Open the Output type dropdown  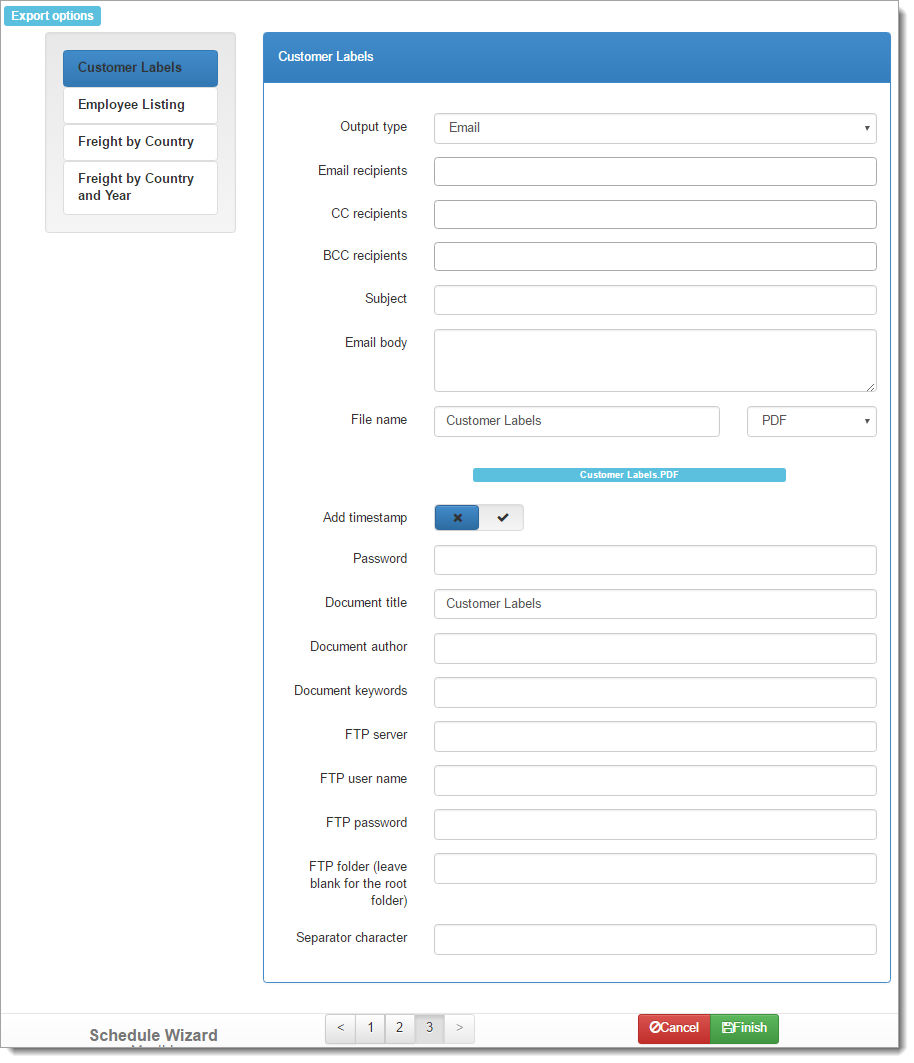tap(654, 128)
